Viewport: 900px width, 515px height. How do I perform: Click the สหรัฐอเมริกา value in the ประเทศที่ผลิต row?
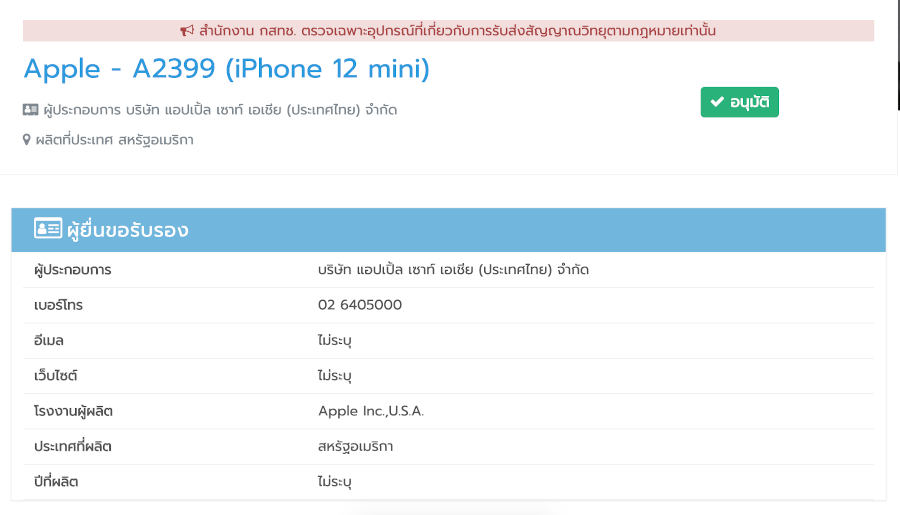pyautogui.click(x=355, y=446)
